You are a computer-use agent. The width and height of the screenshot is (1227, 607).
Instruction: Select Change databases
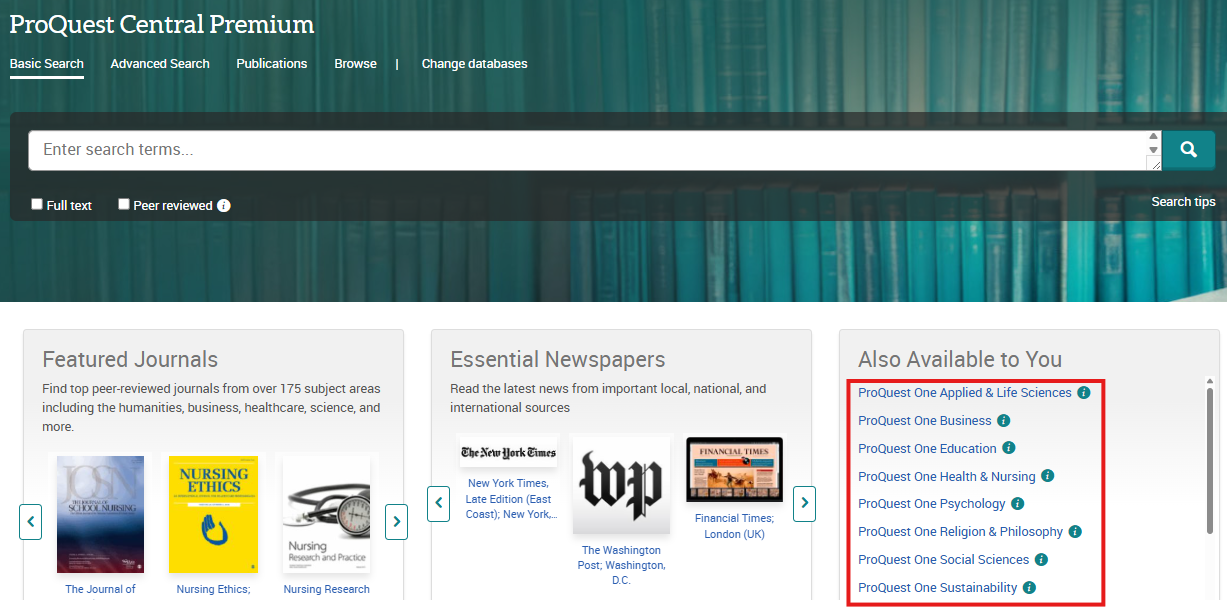tap(475, 64)
